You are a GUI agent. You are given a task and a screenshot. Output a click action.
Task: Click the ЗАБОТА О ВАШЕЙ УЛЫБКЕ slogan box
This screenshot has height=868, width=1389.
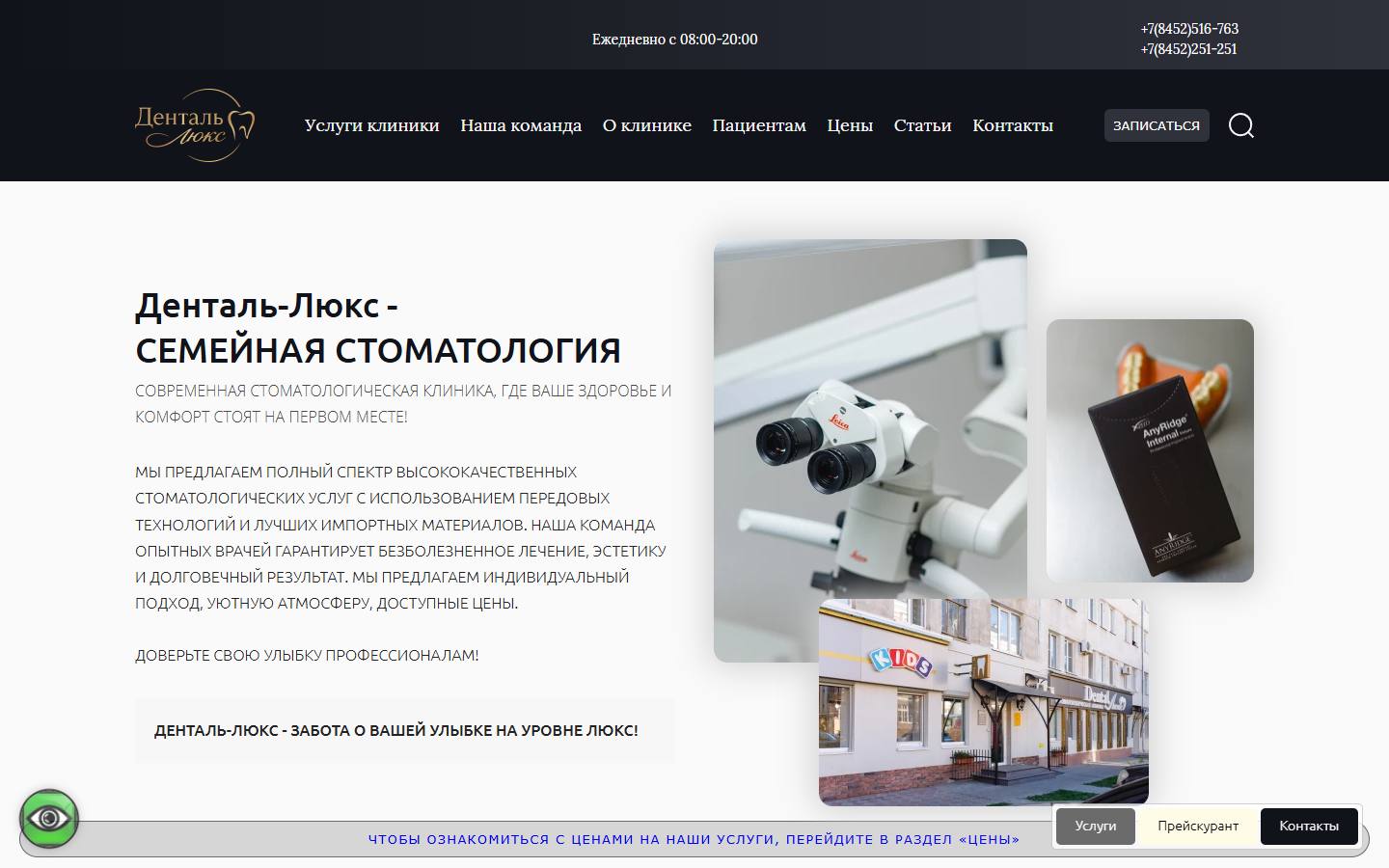pos(405,731)
